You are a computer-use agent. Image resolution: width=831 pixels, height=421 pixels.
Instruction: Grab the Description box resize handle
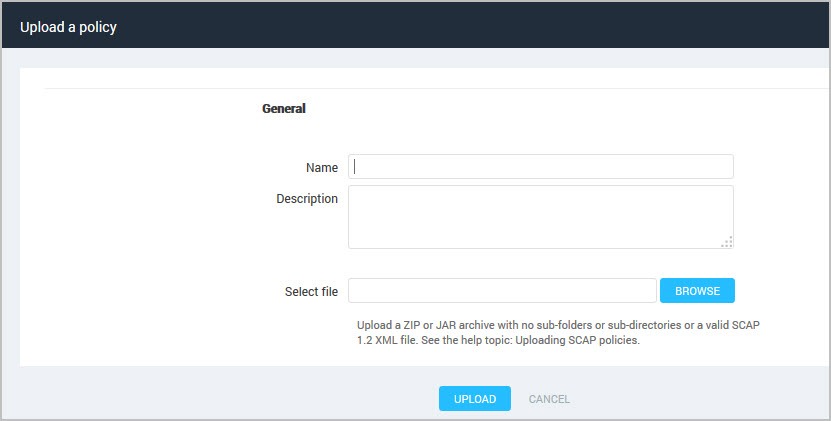click(x=727, y=242)
